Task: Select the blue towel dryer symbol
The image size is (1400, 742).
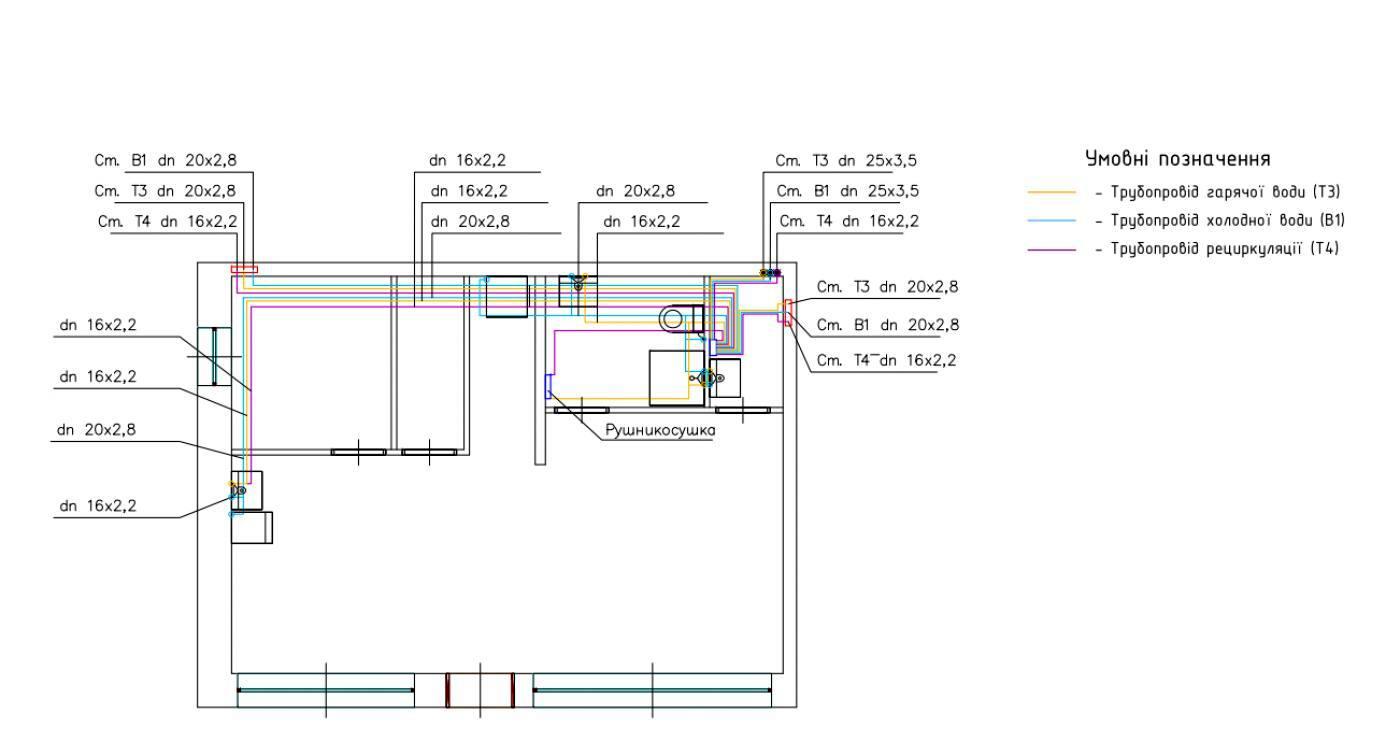Action: 548,385
